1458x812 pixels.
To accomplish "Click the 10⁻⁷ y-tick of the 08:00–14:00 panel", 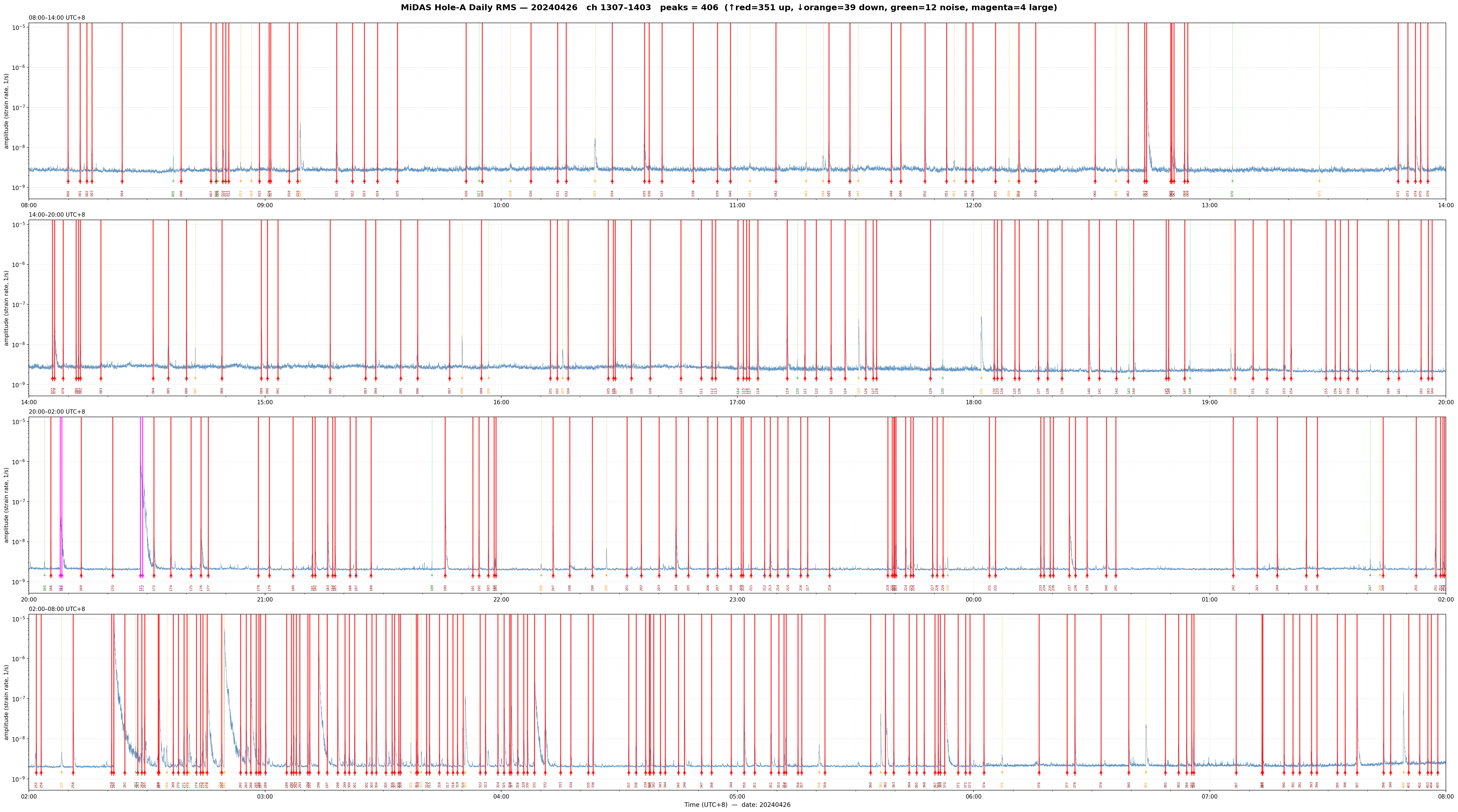I will click(x=19, y=107).
